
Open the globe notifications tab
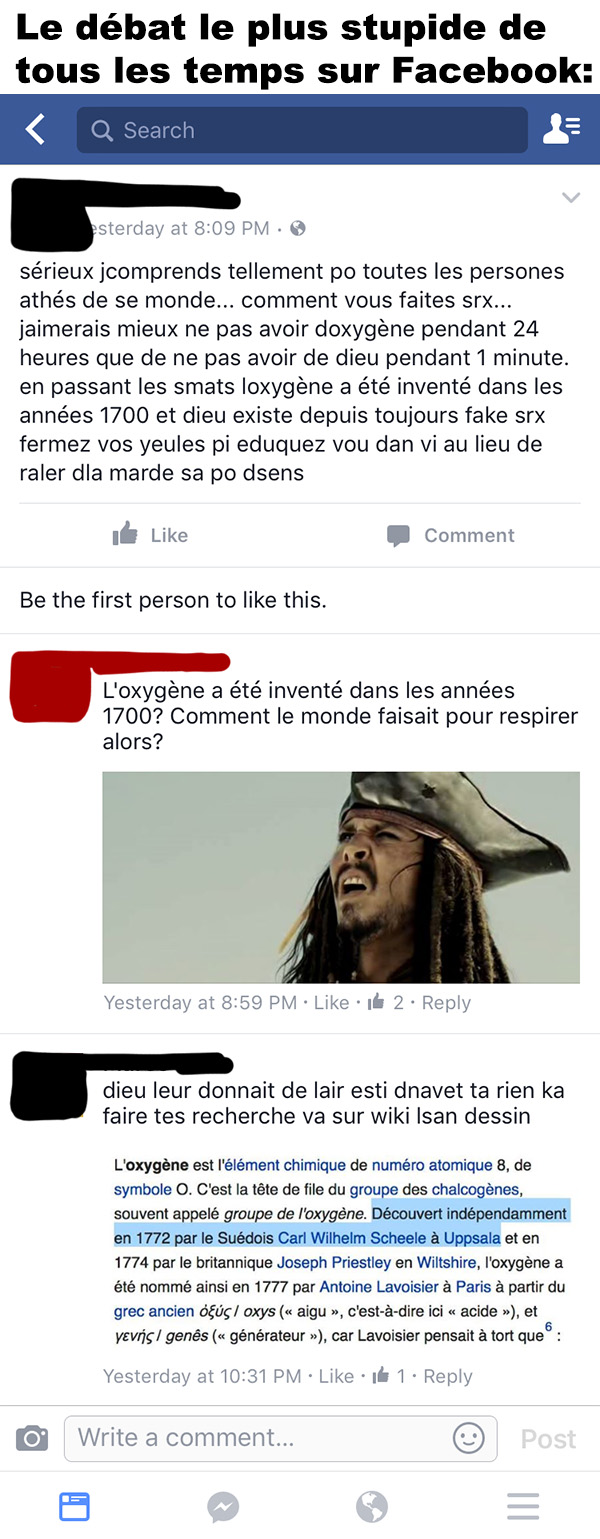coord(372,1506)
